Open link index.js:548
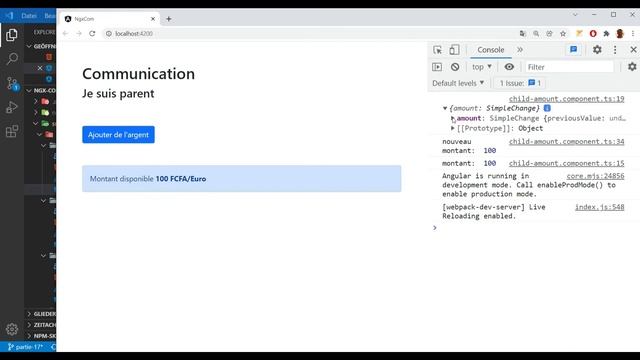The height and width of the screenshot is (360, 640). (600, 207)
